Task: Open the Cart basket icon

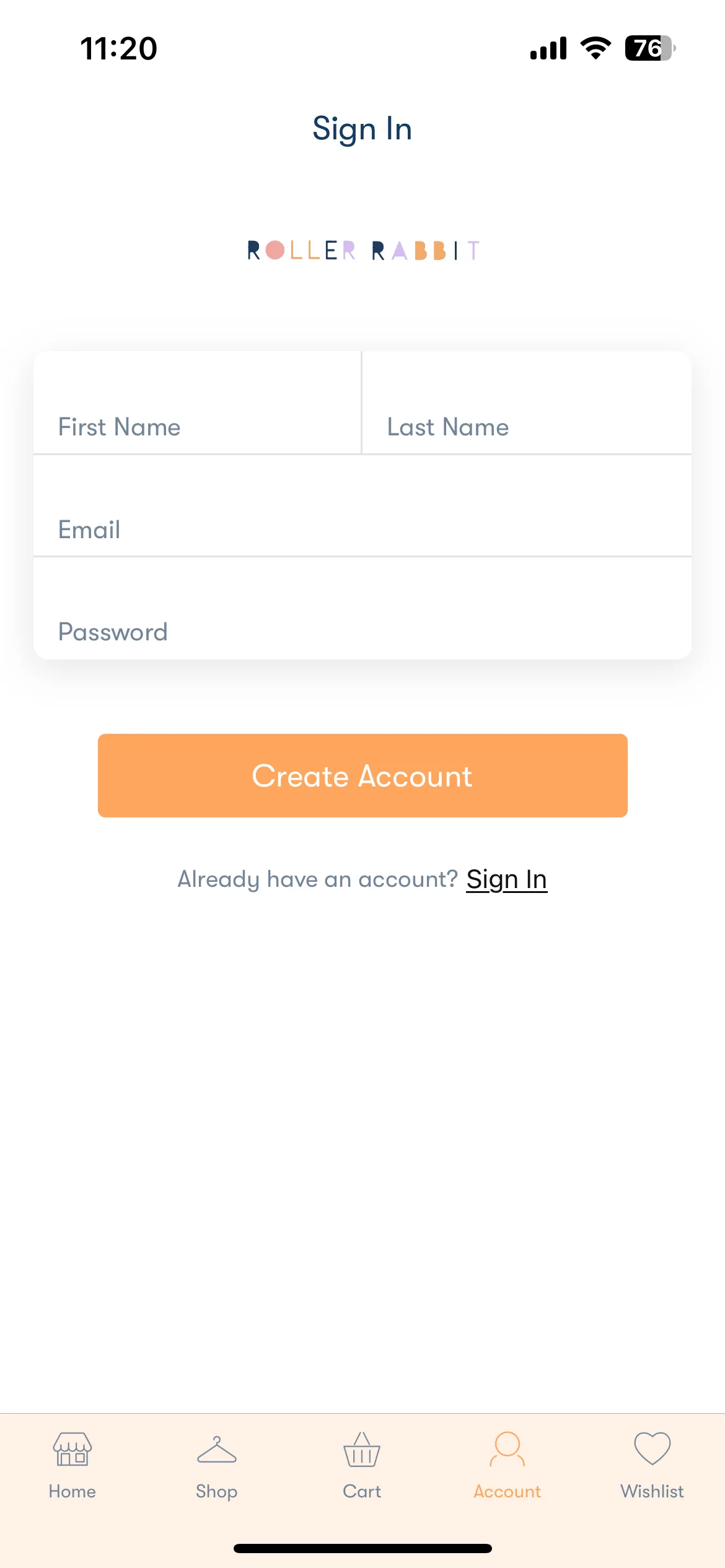Action: (x=362, y=1449)
